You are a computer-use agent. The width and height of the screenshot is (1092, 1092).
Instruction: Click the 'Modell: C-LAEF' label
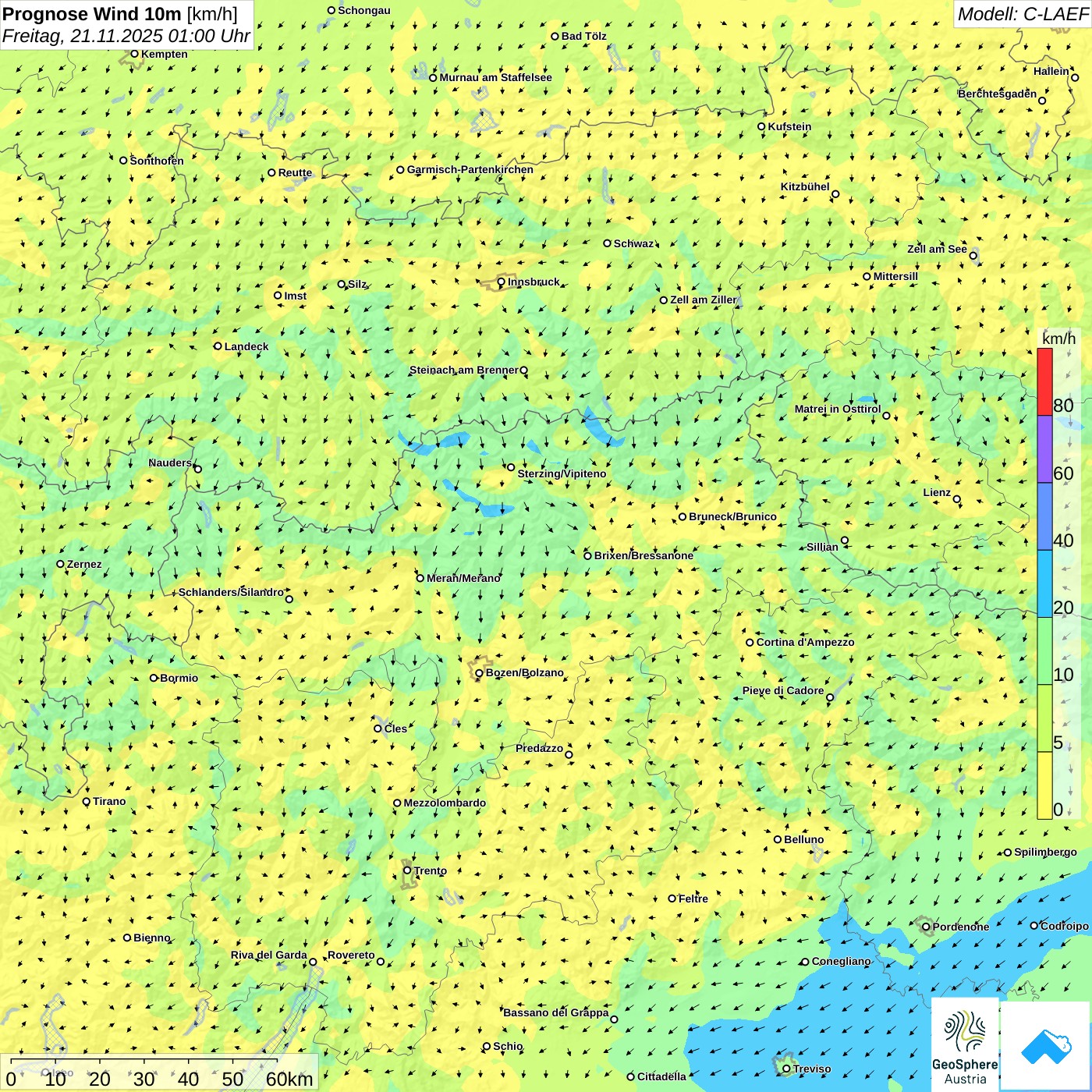pyautogui.click(x=1023, y=14)
